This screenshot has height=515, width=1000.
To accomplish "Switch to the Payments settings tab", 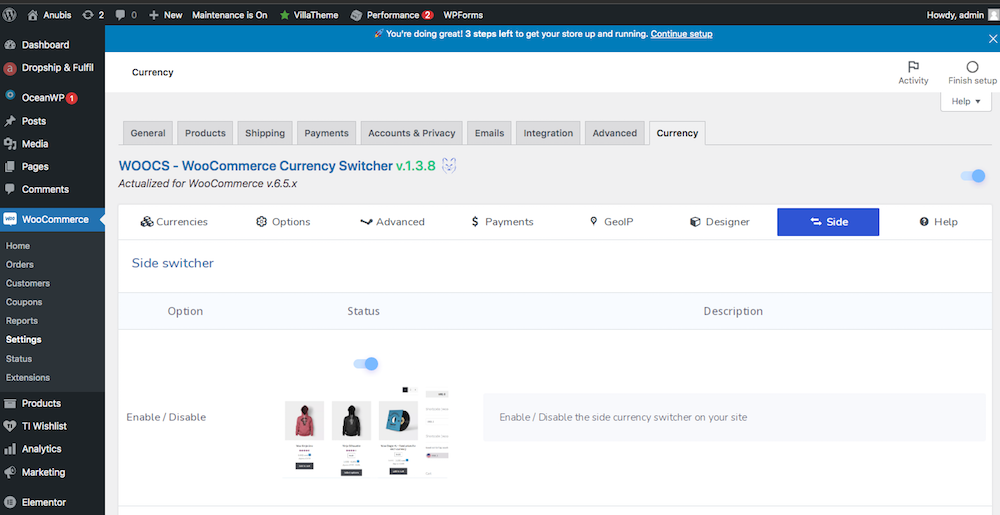I will click(327, 133).
